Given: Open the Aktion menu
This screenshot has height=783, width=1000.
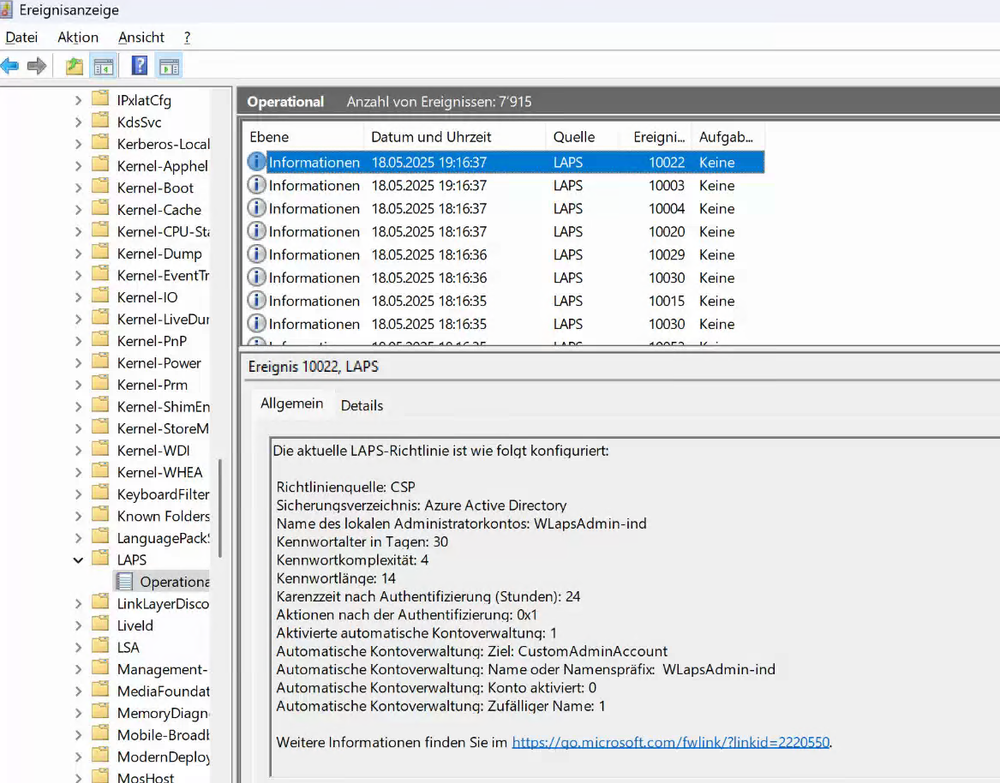Looking at the screenshot, I should 77,37.
